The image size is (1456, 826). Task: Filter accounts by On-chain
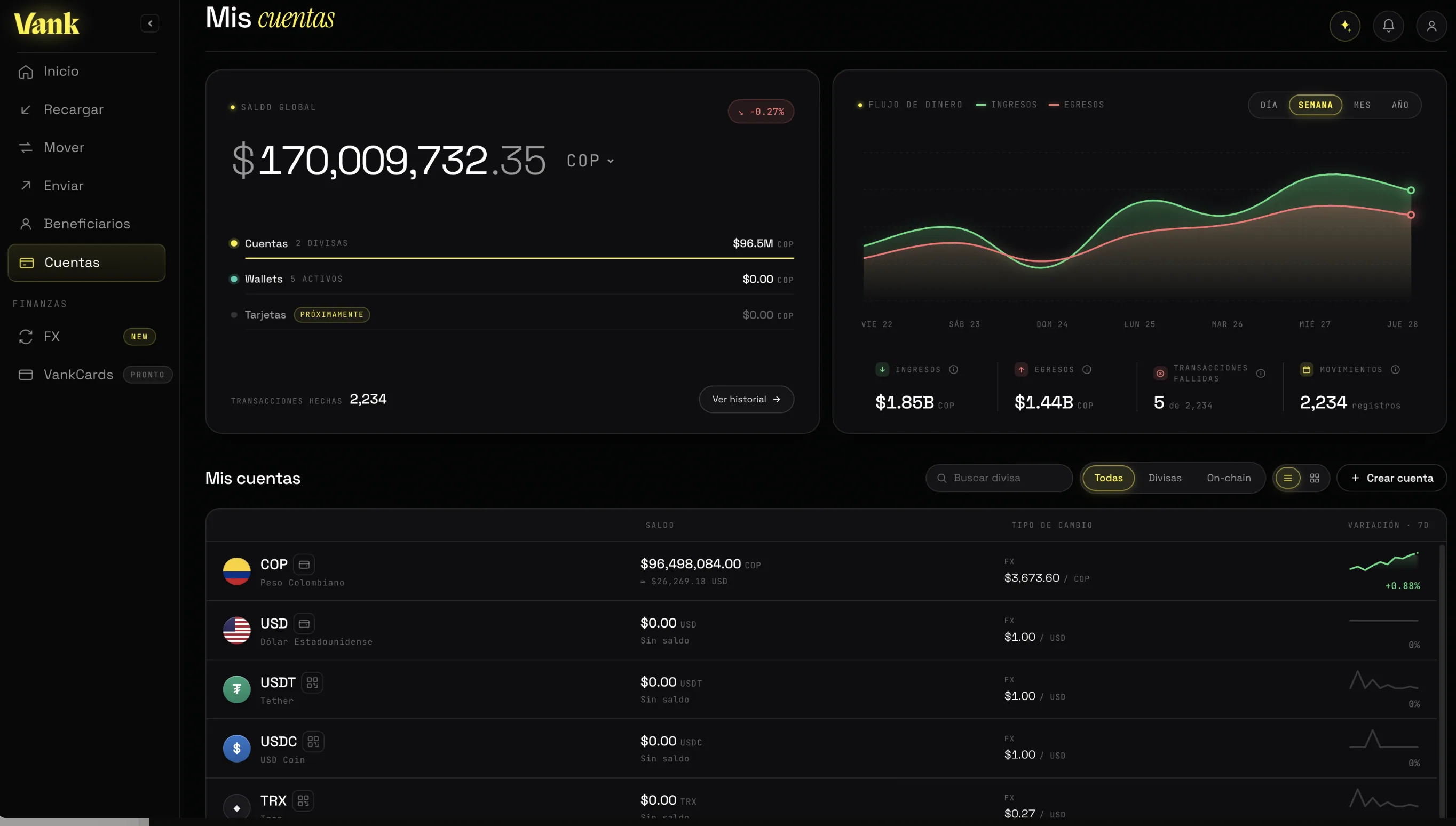point(1229,478)
